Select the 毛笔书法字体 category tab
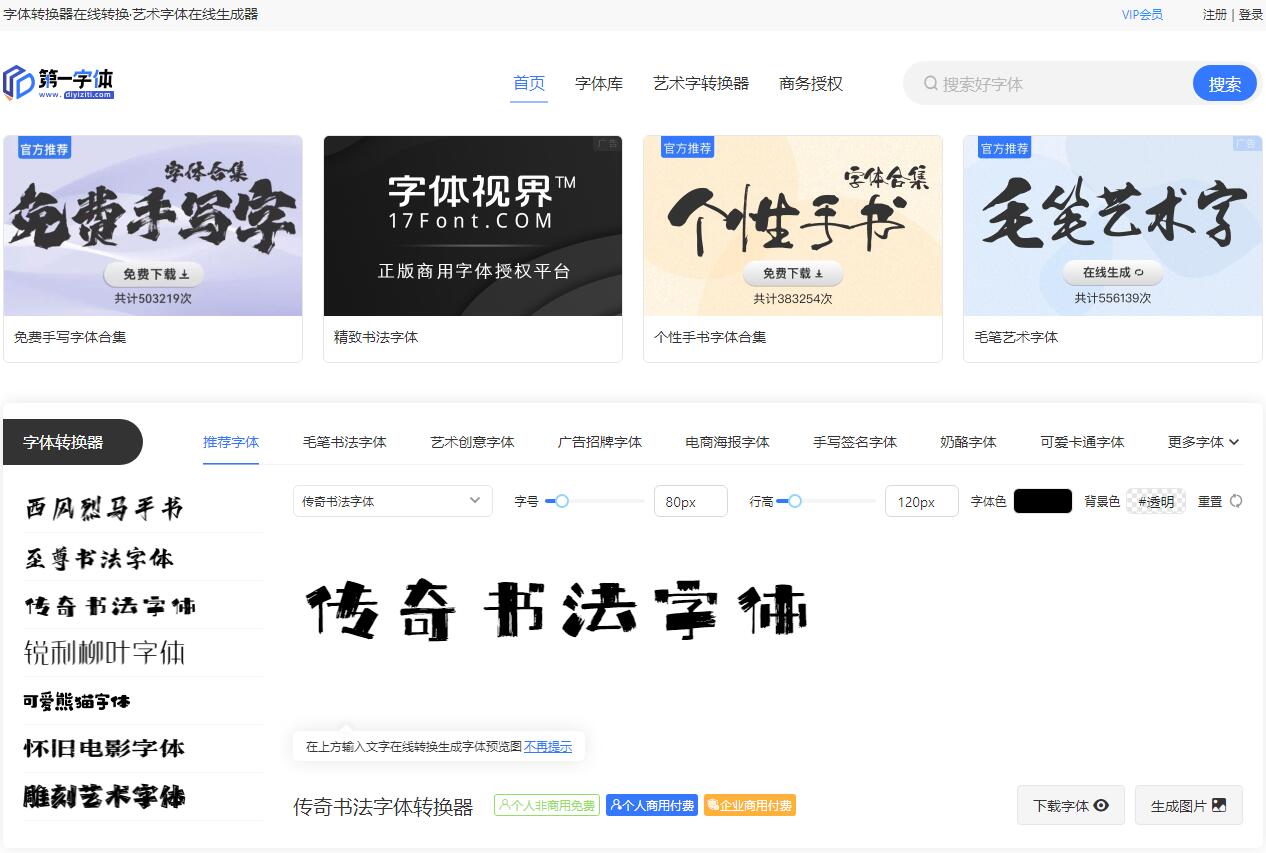The image size is (1266, 853). 345,442
